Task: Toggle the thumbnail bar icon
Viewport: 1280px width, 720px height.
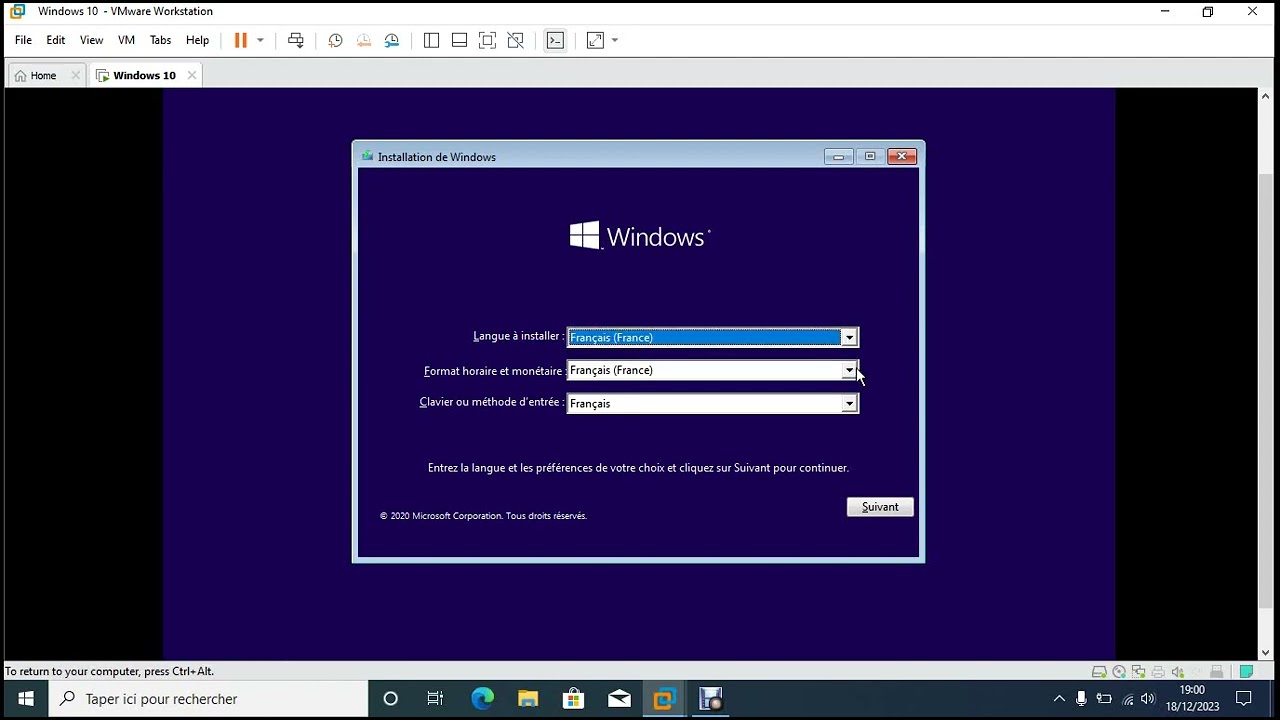Action: tap(460, 40)
